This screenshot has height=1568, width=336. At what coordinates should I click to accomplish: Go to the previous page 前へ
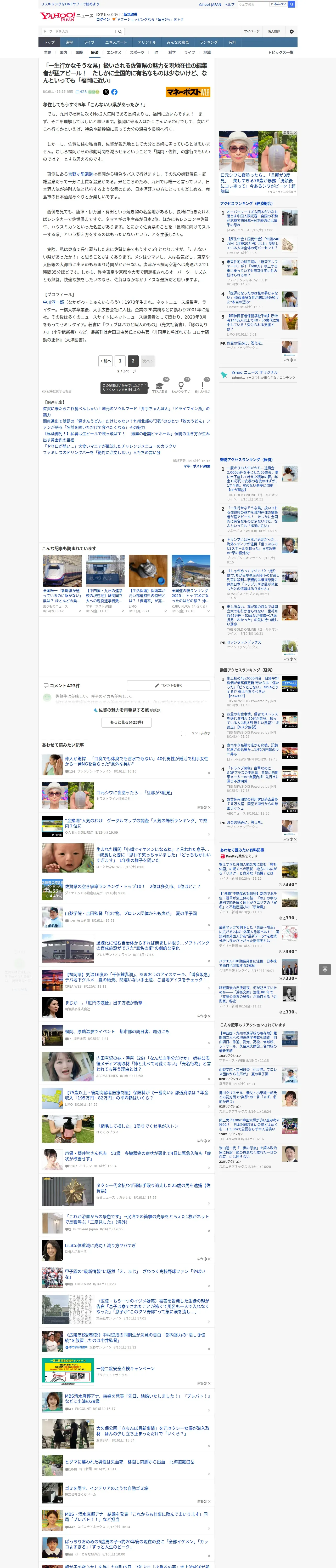click(105, 361)
